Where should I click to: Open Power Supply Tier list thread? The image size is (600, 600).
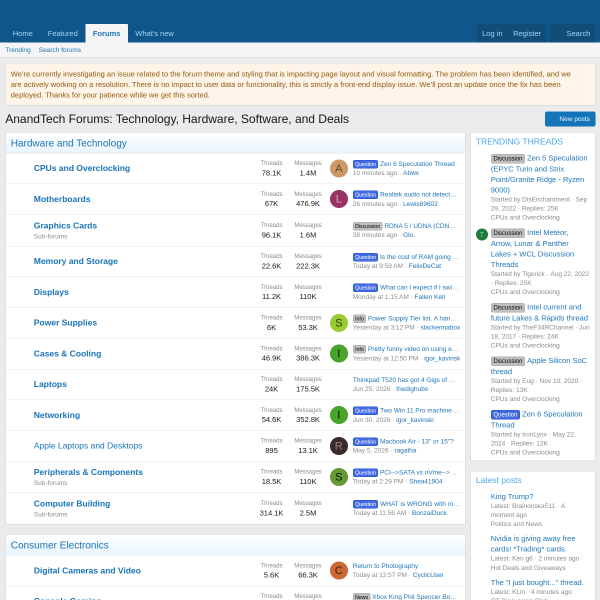pos(412,318)
